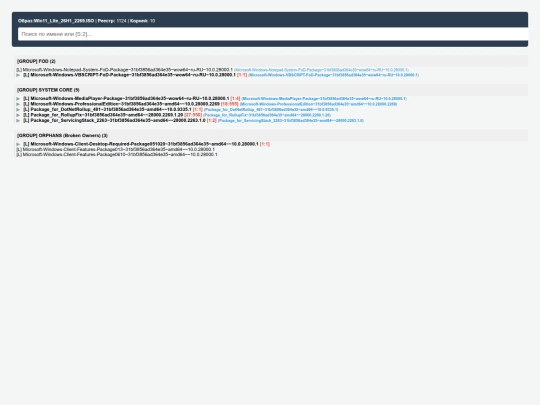The height and width of the screenshot is (405, 540).
Task: Click the blue MediaPlayer-Package link
Action: pos(324,99)
